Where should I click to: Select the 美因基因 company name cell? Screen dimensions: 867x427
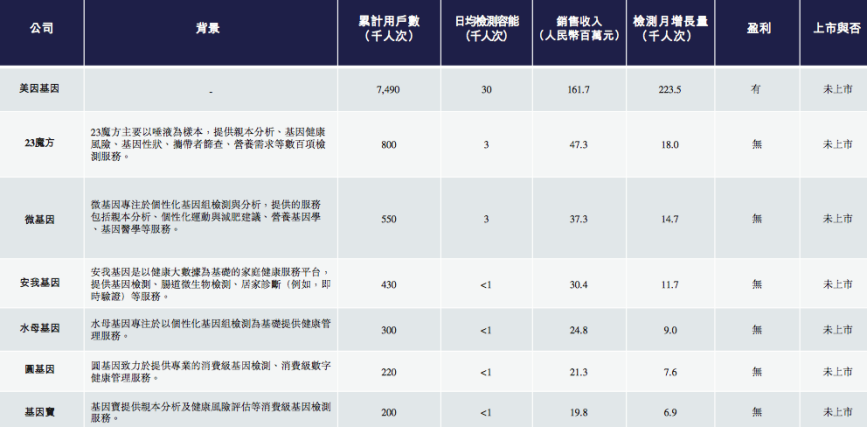point(40,89)
